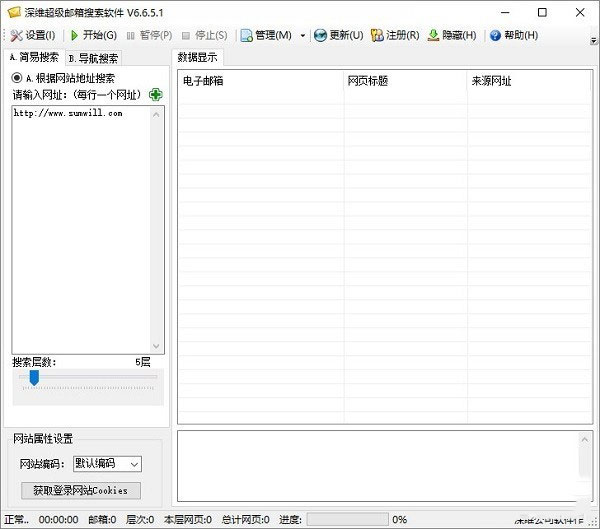The image size is (600, 529).
Task: Click the 隐藏(H) hide toolbar icon
Action: coord(433,35)
